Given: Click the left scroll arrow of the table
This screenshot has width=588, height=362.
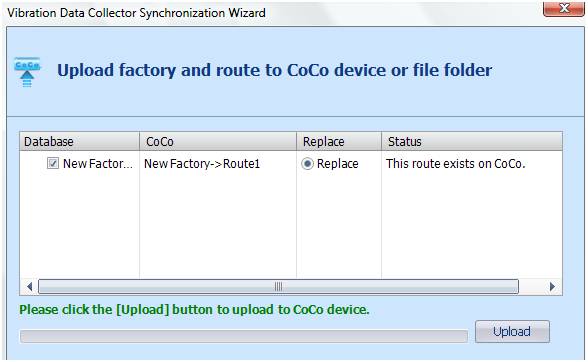Looking at the screenshot, I should pyautogui.click(x=29, y=287).
